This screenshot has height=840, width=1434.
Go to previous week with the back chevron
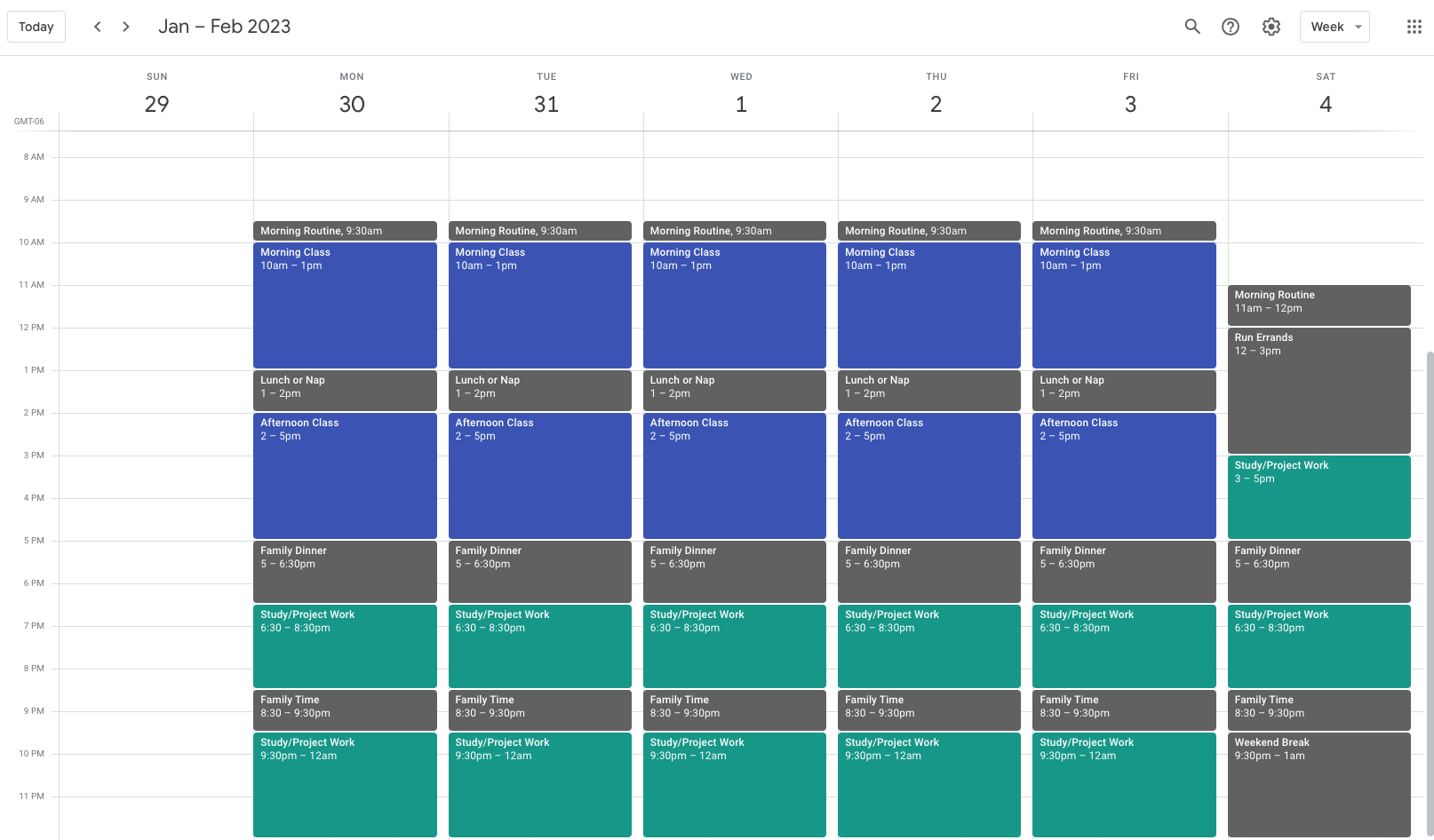point(98,27)
